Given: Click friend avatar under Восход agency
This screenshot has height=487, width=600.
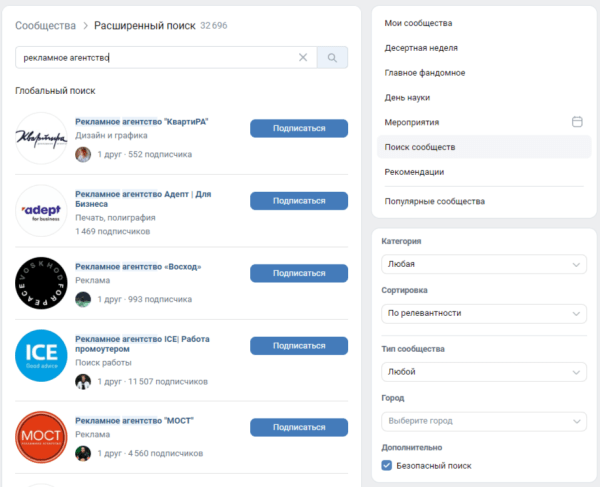Looking at the screenshot, I should (x=83, y=299).
